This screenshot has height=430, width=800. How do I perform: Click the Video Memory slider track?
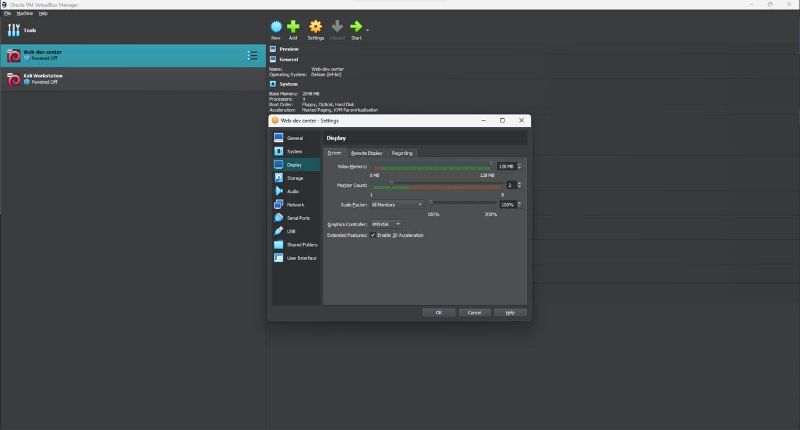pyautogui.click(x=432, y=166)
